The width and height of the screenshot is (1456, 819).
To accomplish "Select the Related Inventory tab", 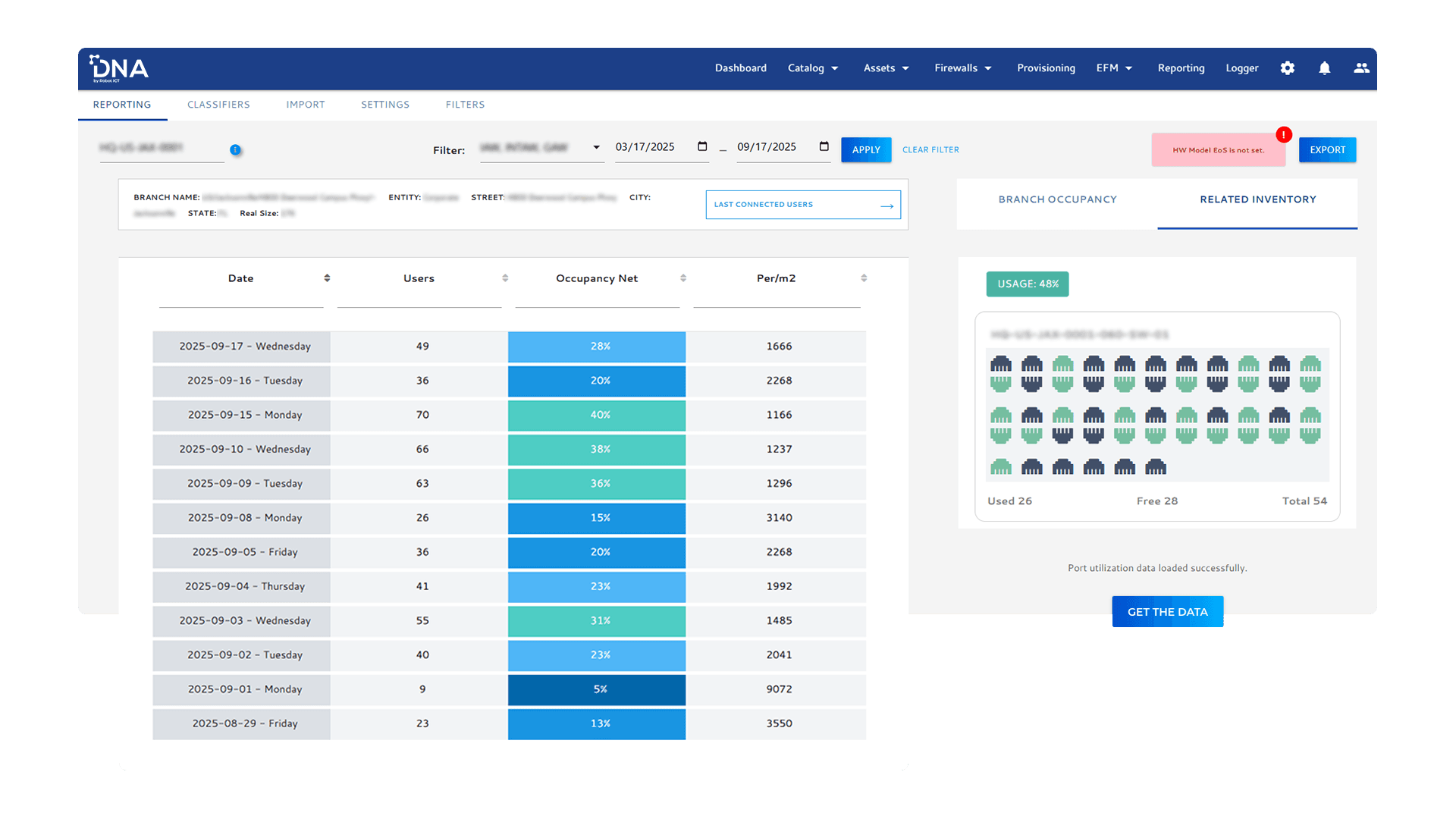I will [1257, 199].
